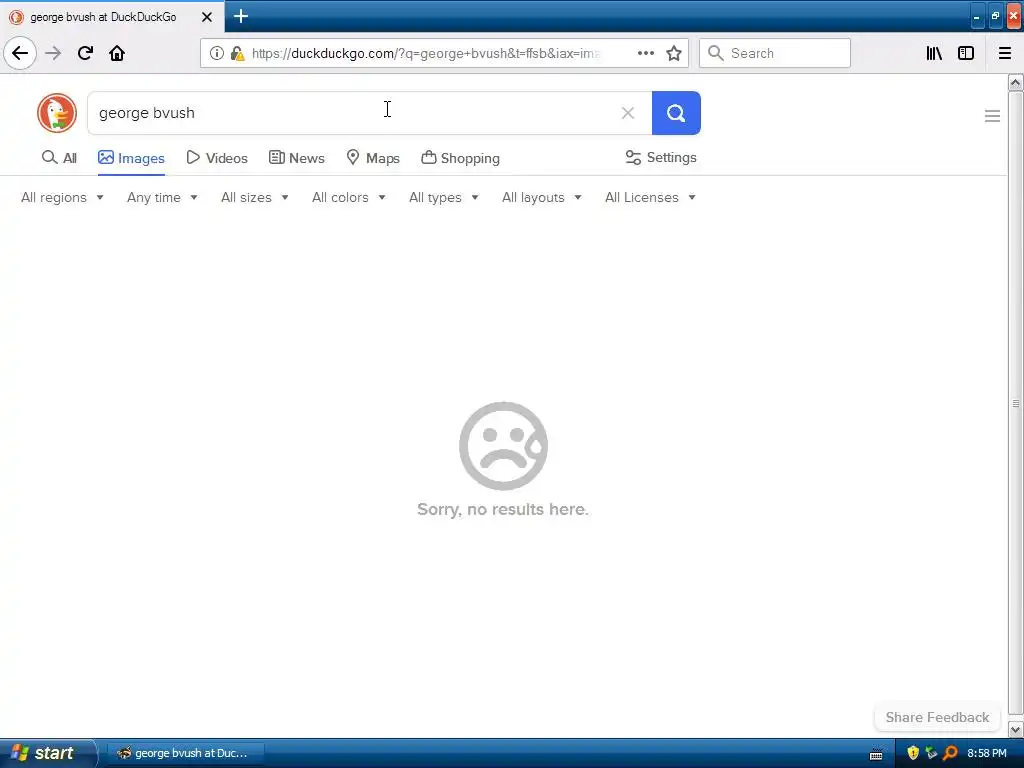The image size is (1024, 768).
Task: Open the All colors dropdown
Action: [x=349, y=197]
